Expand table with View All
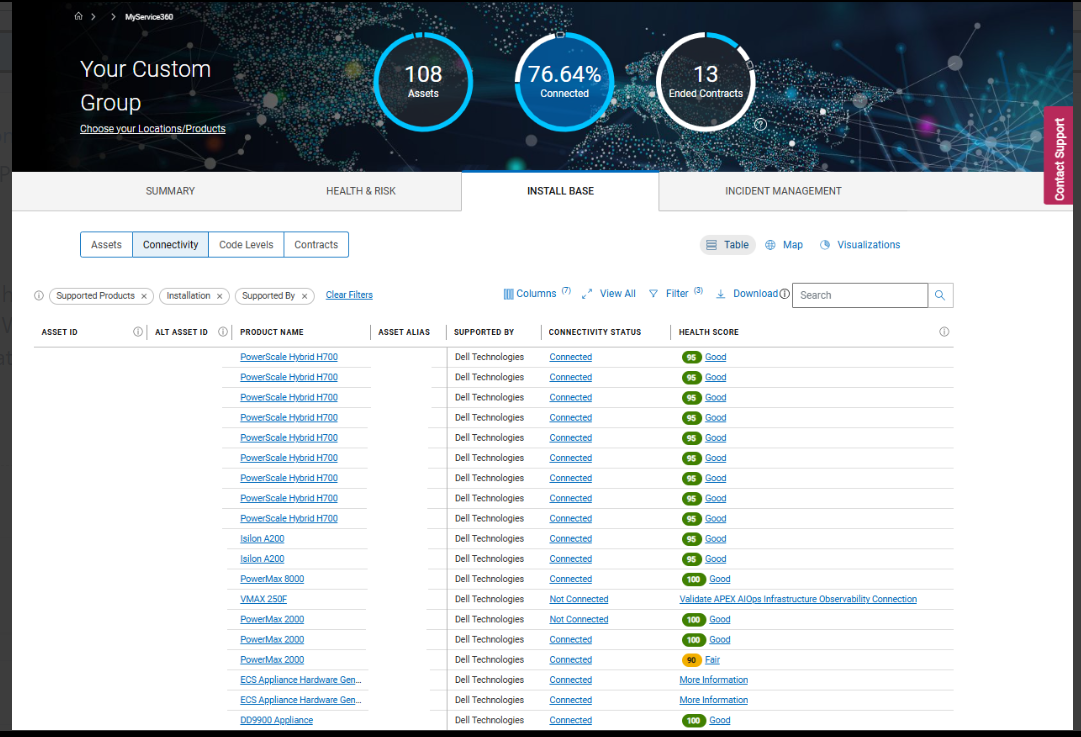Viewport: 1081px width, 737px height. point(609,294)
